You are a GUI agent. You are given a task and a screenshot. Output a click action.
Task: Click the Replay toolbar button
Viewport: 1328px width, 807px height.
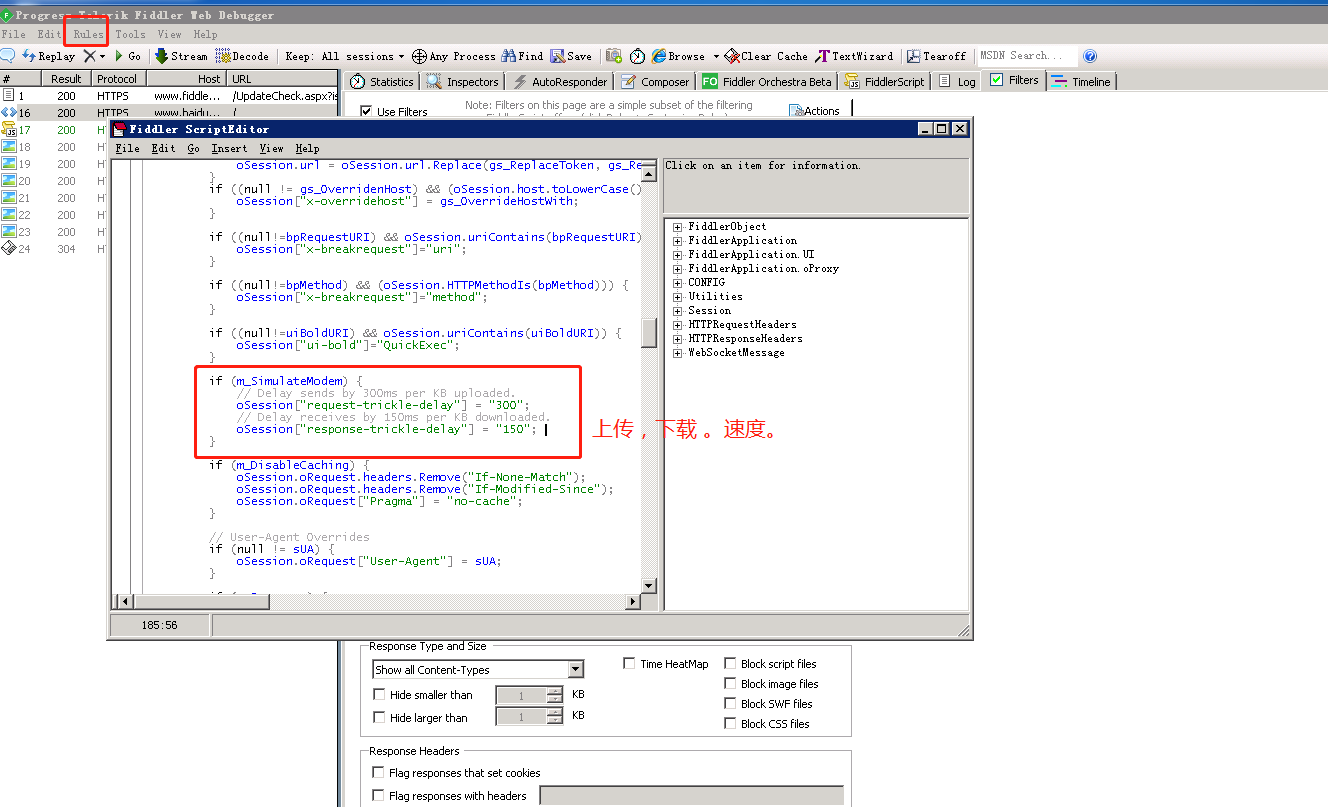coord(47,57)
